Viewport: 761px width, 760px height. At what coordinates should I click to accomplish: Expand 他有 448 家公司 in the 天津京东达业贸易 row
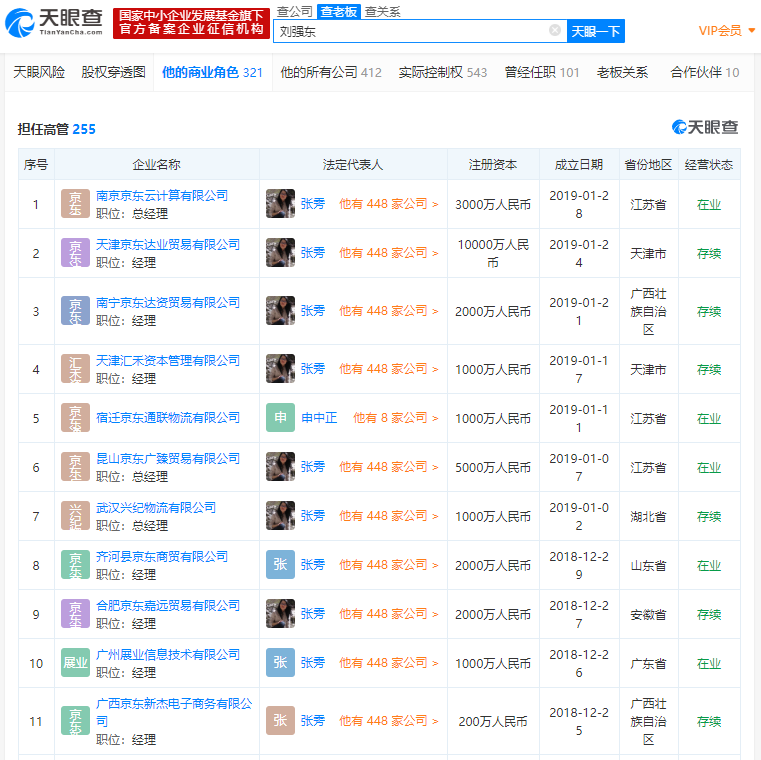(x=388, y=253)
